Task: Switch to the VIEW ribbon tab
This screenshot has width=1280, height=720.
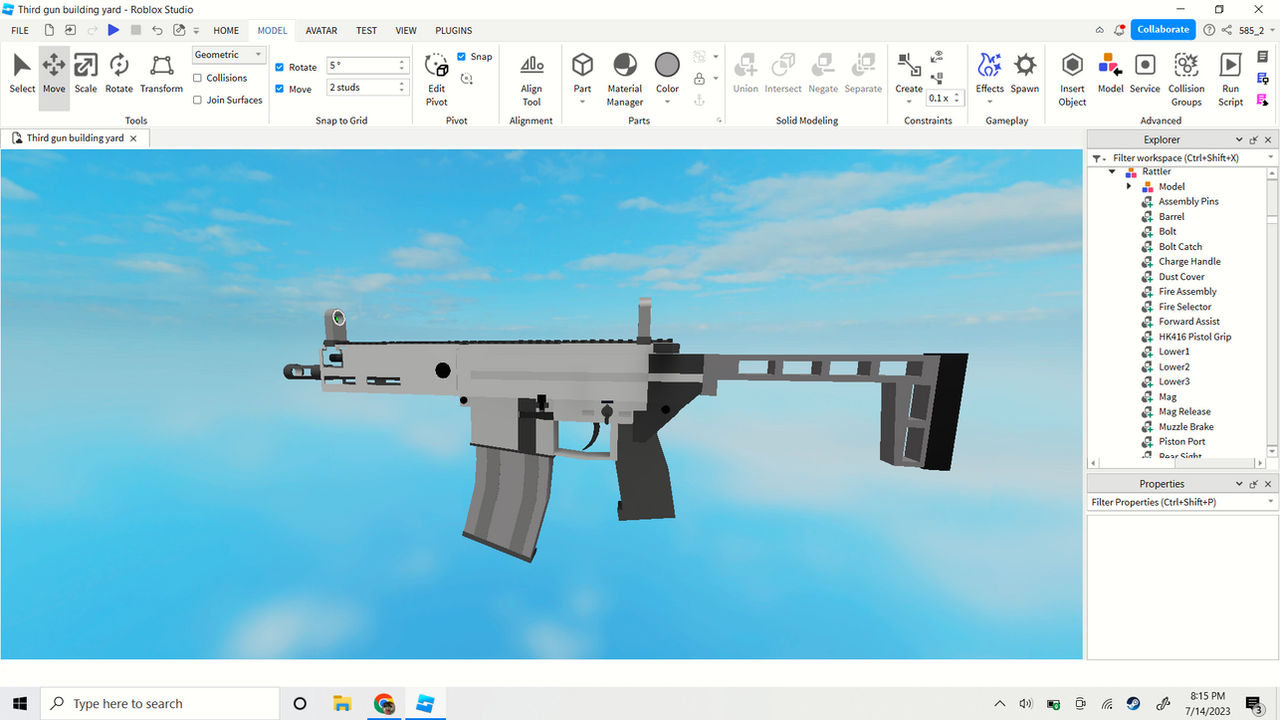Action: coord(406,31)
